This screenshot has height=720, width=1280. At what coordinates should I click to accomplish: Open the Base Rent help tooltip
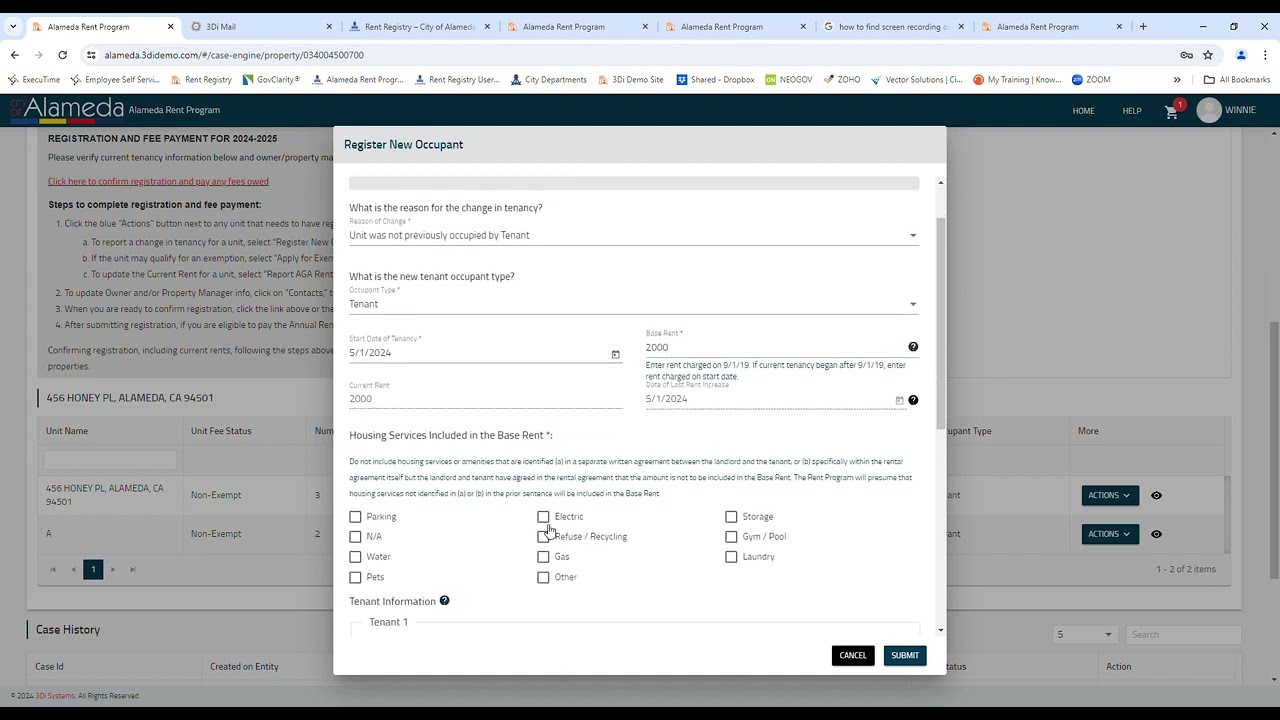tap(913, 347)
